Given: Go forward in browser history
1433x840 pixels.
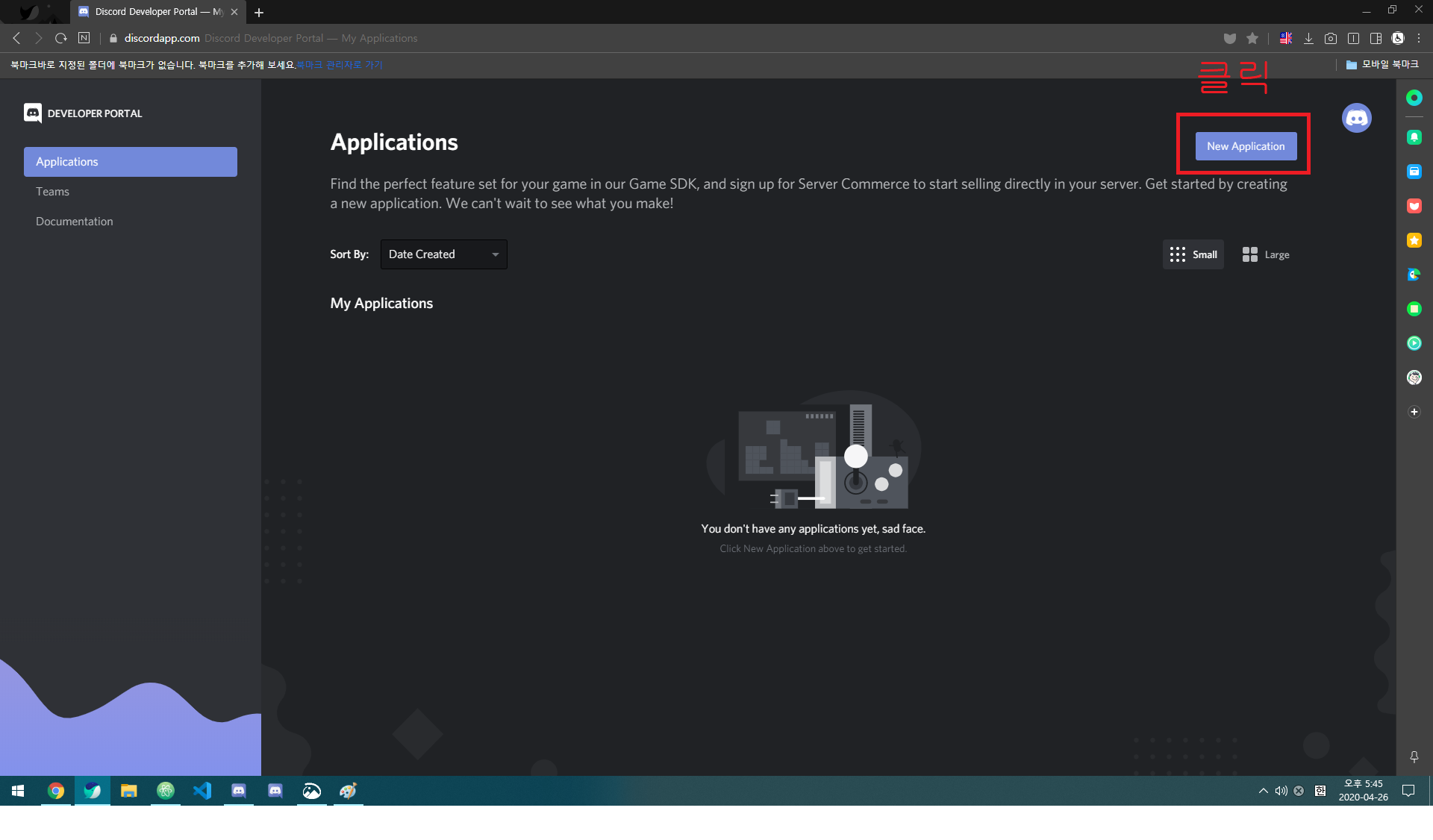Looking at the screenshot, I should pyautogui.click(x=39, y=38).
